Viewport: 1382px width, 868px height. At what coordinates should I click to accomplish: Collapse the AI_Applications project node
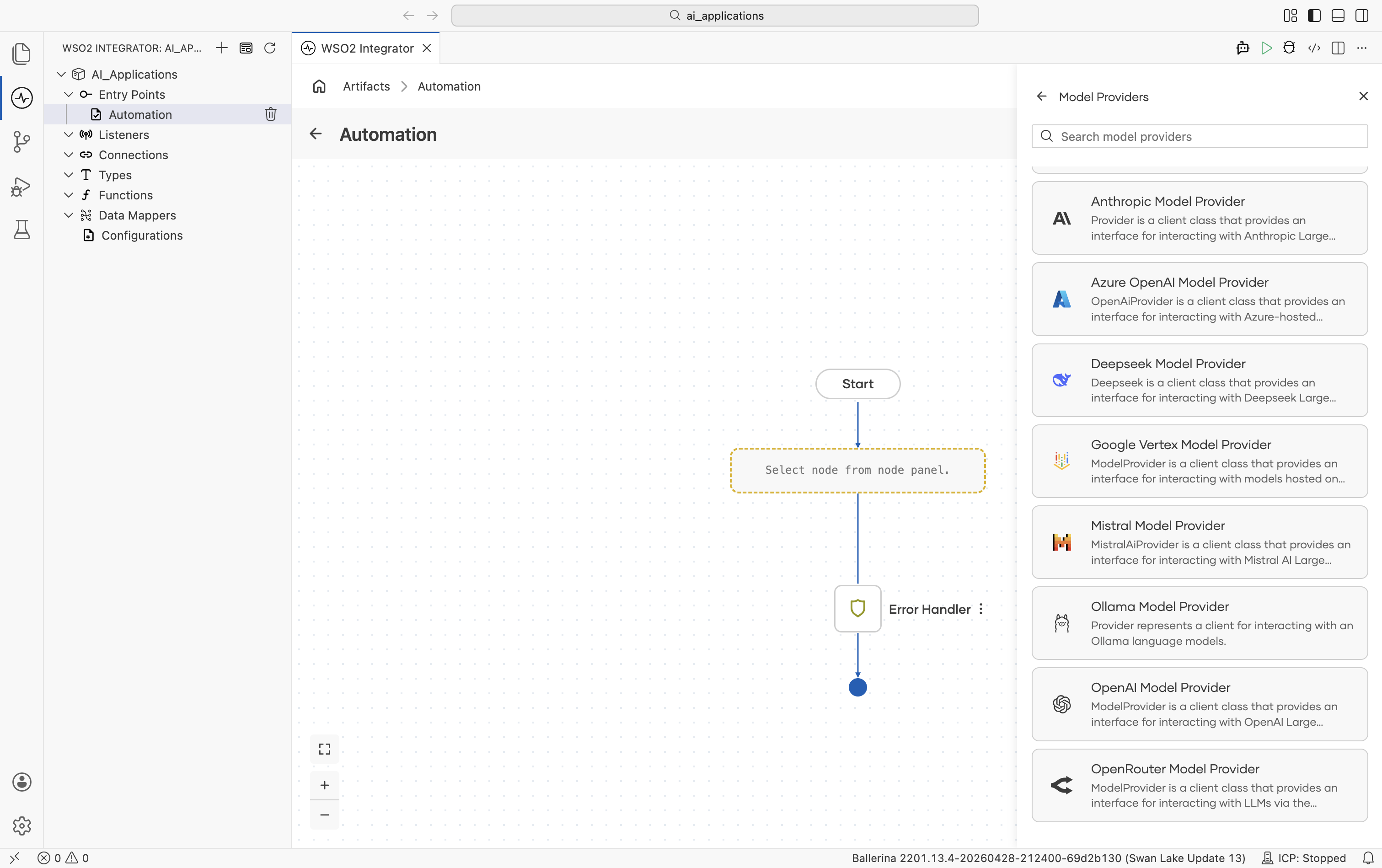point(61,74)
